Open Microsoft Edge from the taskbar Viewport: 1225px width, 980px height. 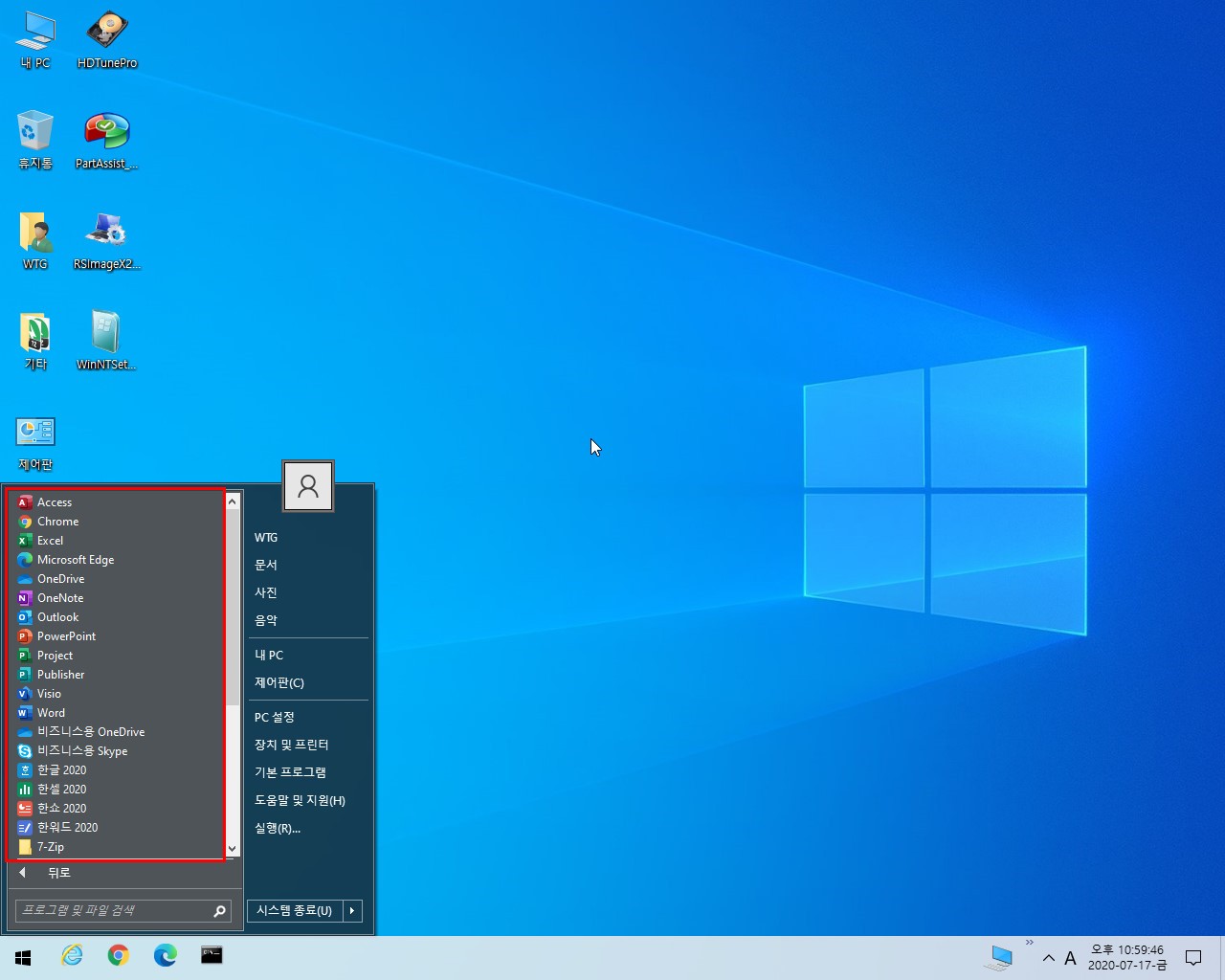click(x=166, y=955)
